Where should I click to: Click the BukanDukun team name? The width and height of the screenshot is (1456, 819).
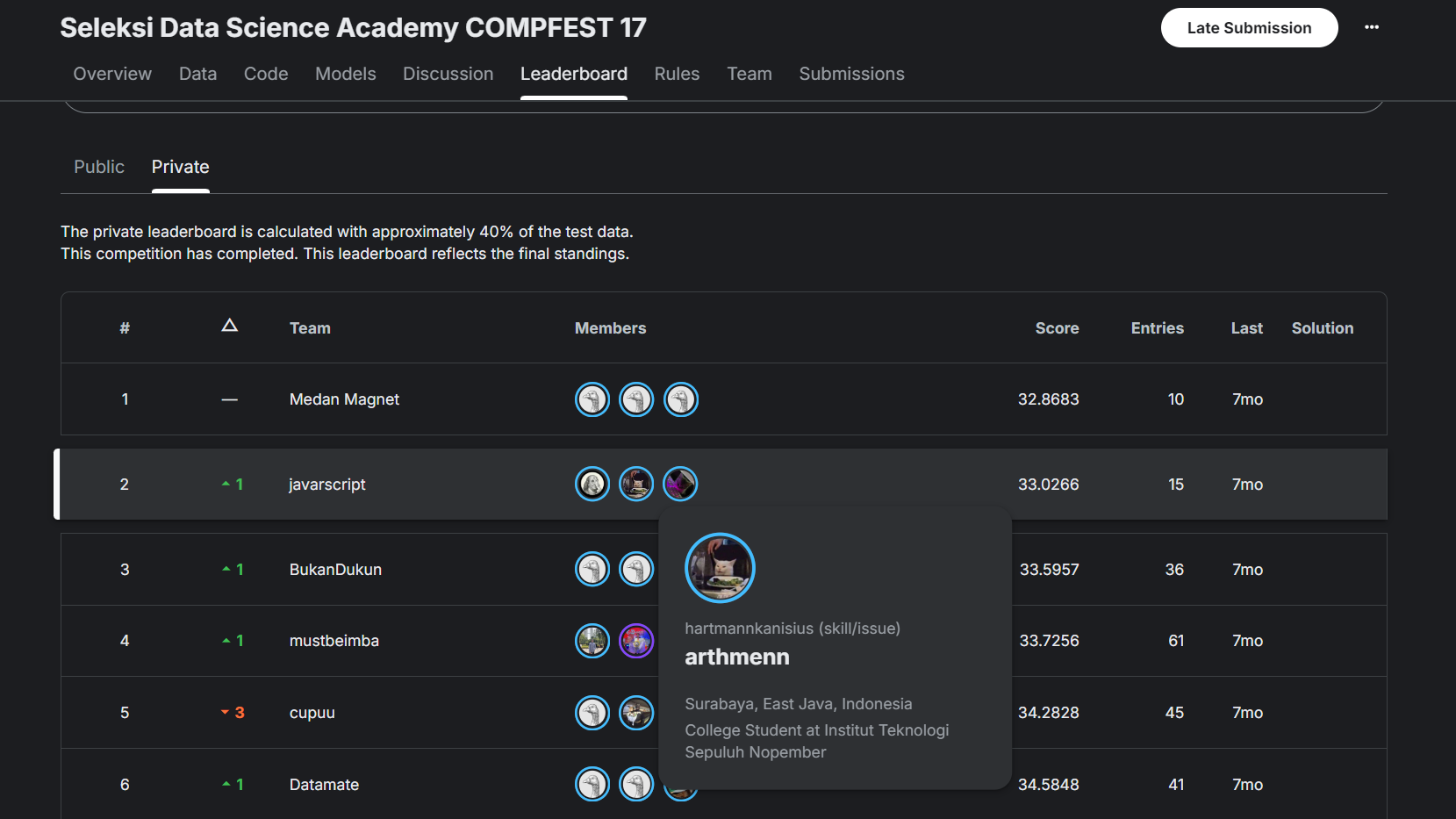pyautogui.click(x=335, y=570)
